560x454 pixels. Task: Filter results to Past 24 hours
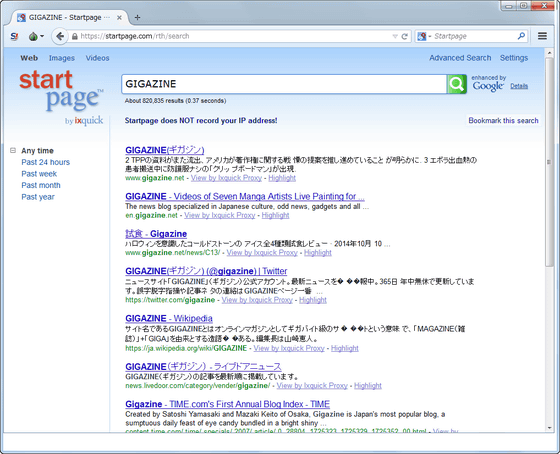point(46,162)
